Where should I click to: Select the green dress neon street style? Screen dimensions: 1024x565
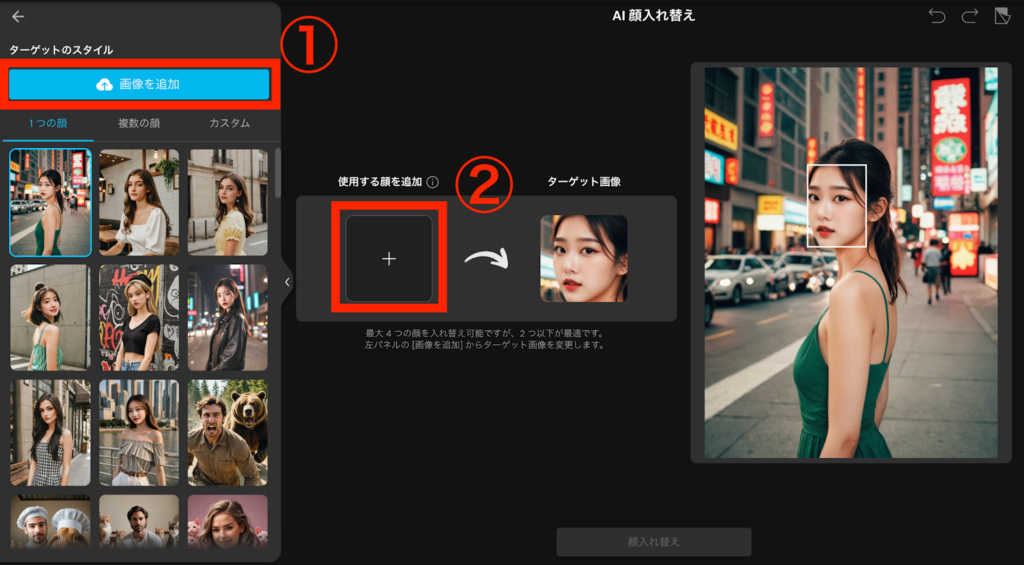click(50, 202)
